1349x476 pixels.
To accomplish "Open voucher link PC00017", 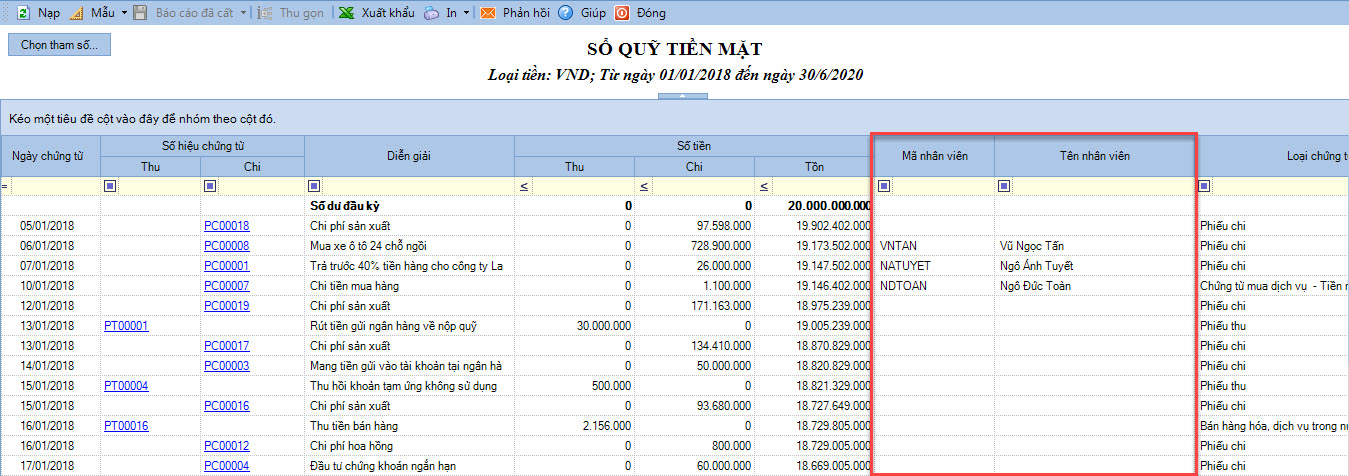I will click(x=227, y=346).
